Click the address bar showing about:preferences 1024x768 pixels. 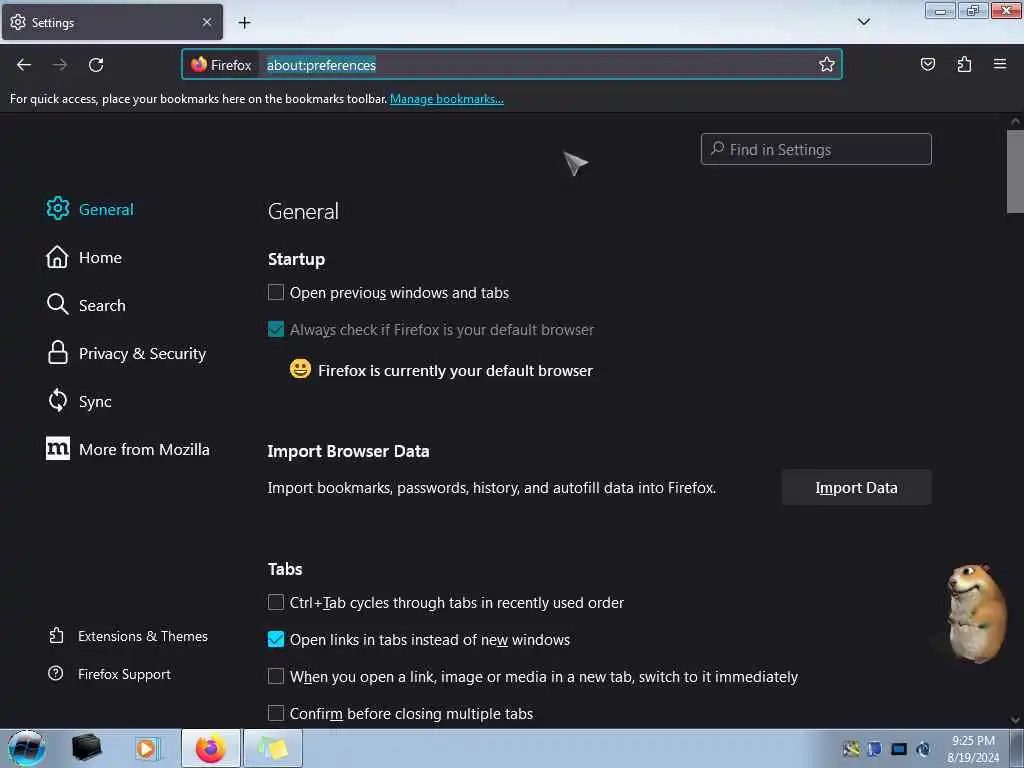(511, 65)
